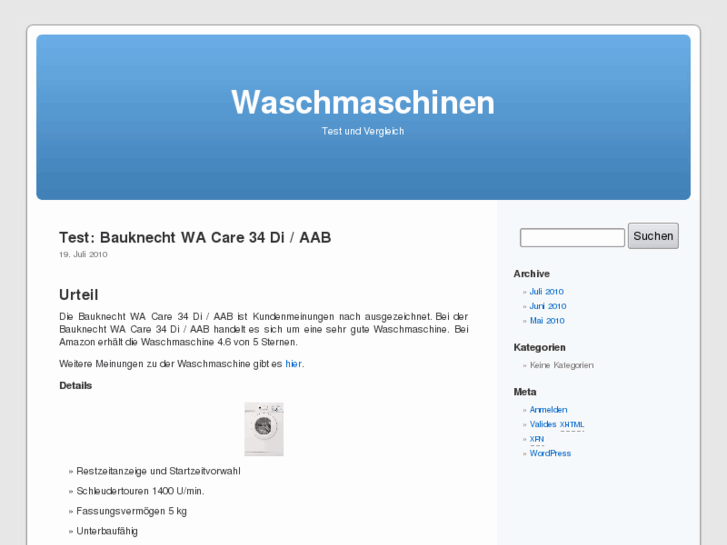Select the Unterbaufähig list item

pos(107,531)
